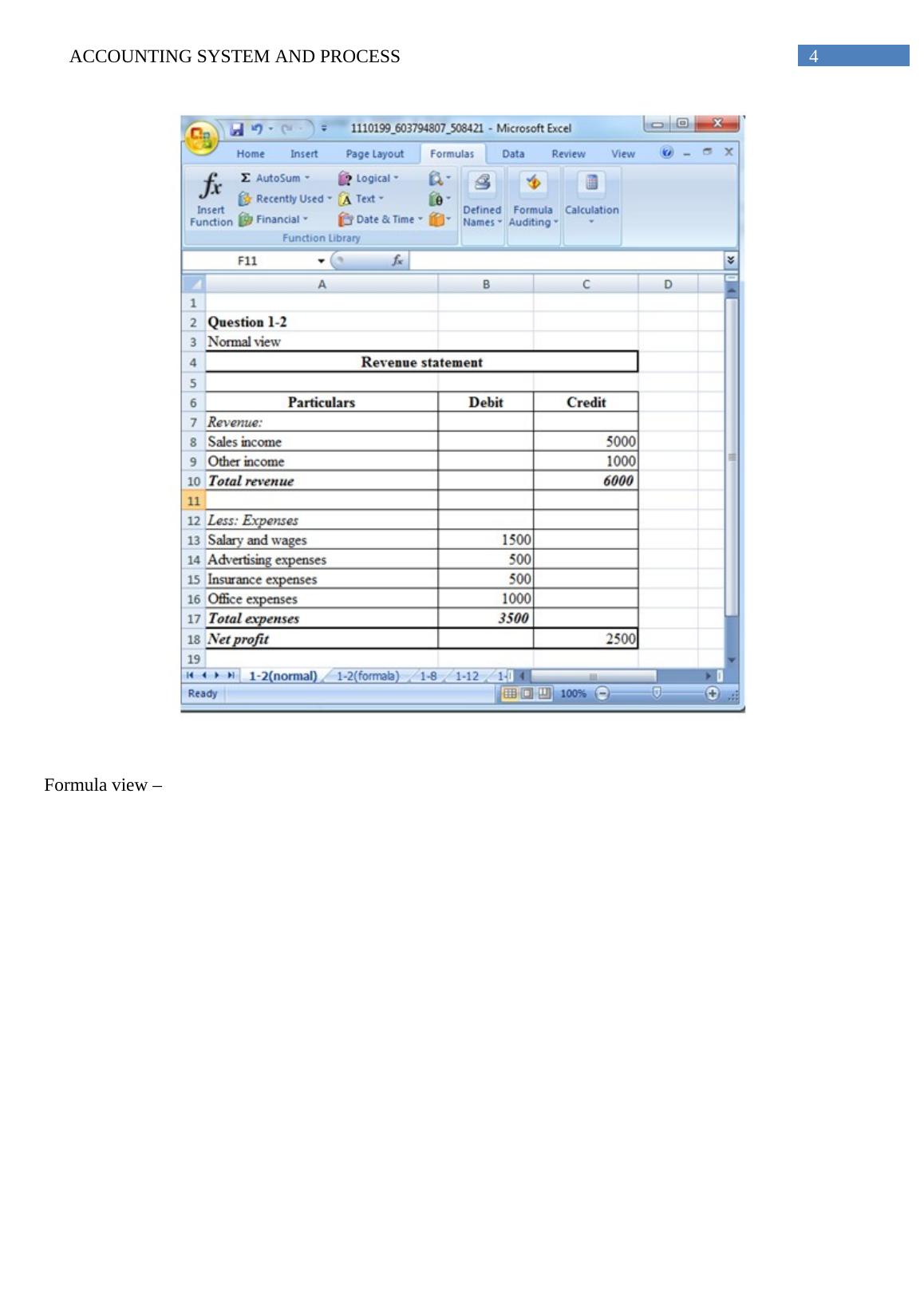Open the Excel Help question mark icon
Image resolution: width=924 pixels, height=1307 pixels.
click(x=667, y=152)
